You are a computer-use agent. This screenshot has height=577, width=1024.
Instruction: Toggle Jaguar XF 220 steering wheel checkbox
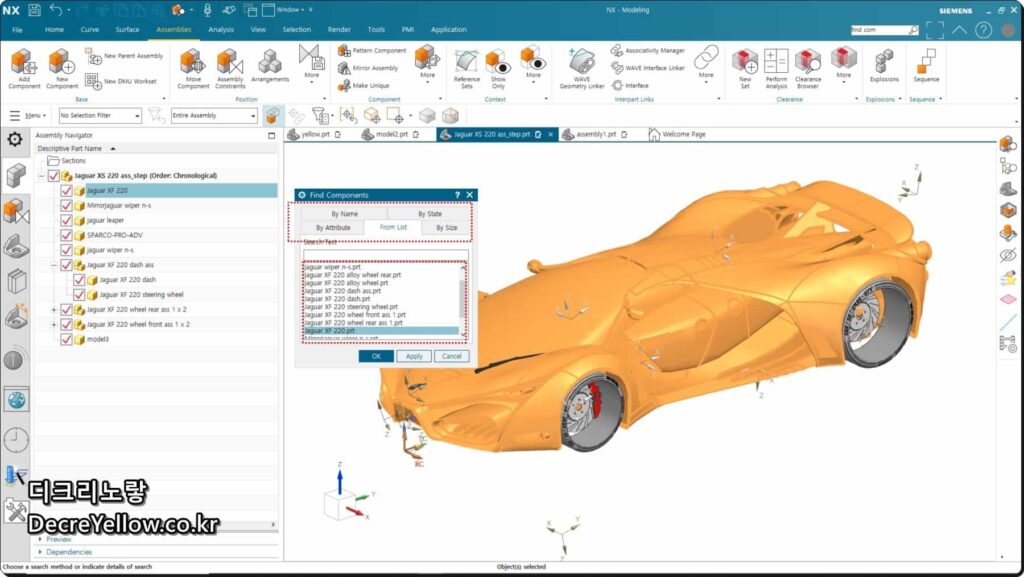click(x=79, y=295)
